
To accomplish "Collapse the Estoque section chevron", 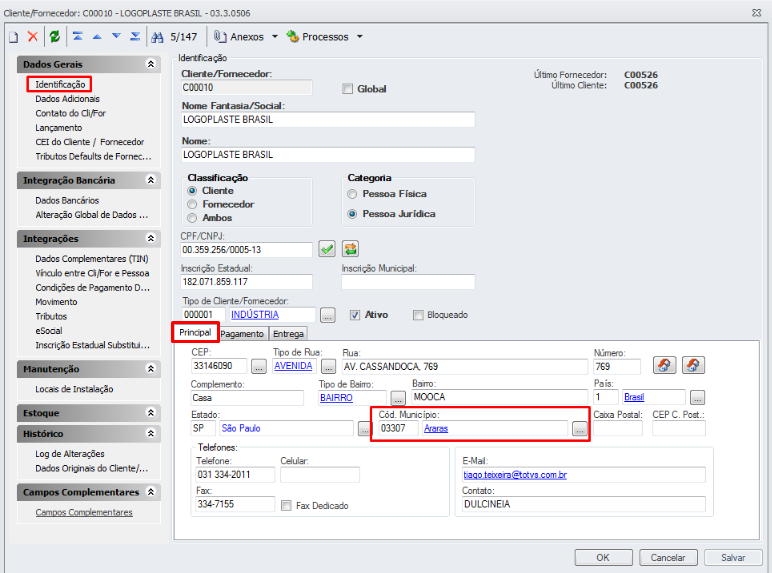I will click(151, 413).
